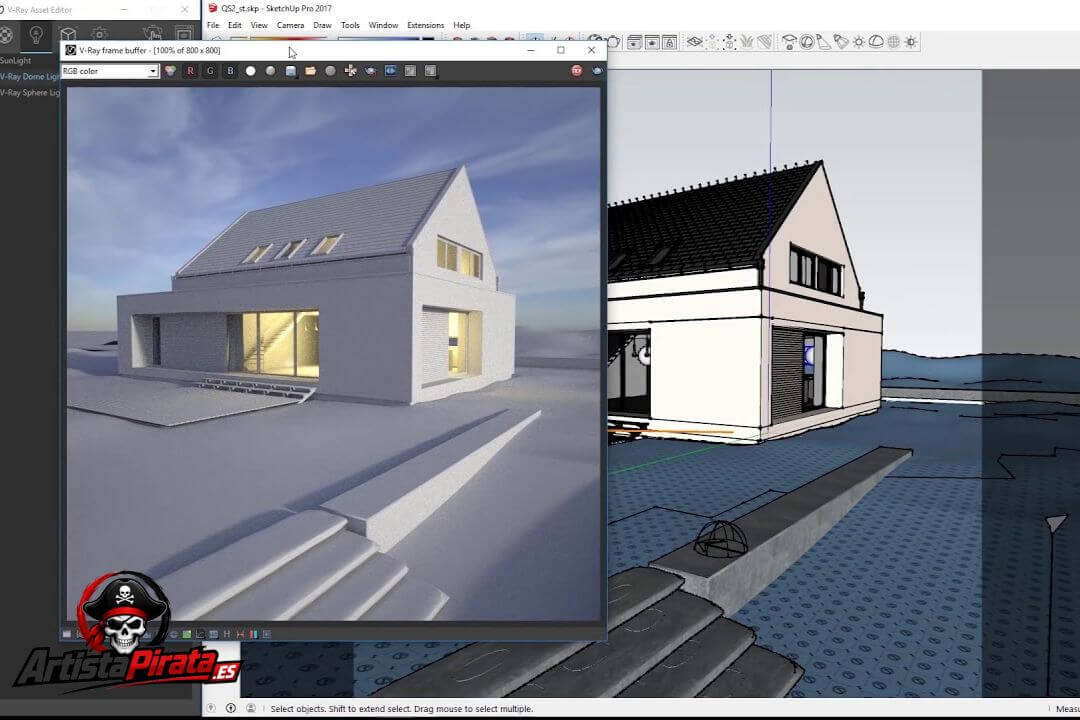The height and width of the screenshot is (720, 1080).
Task: Toggle the blue channel B button
Action: click(230, 71)
